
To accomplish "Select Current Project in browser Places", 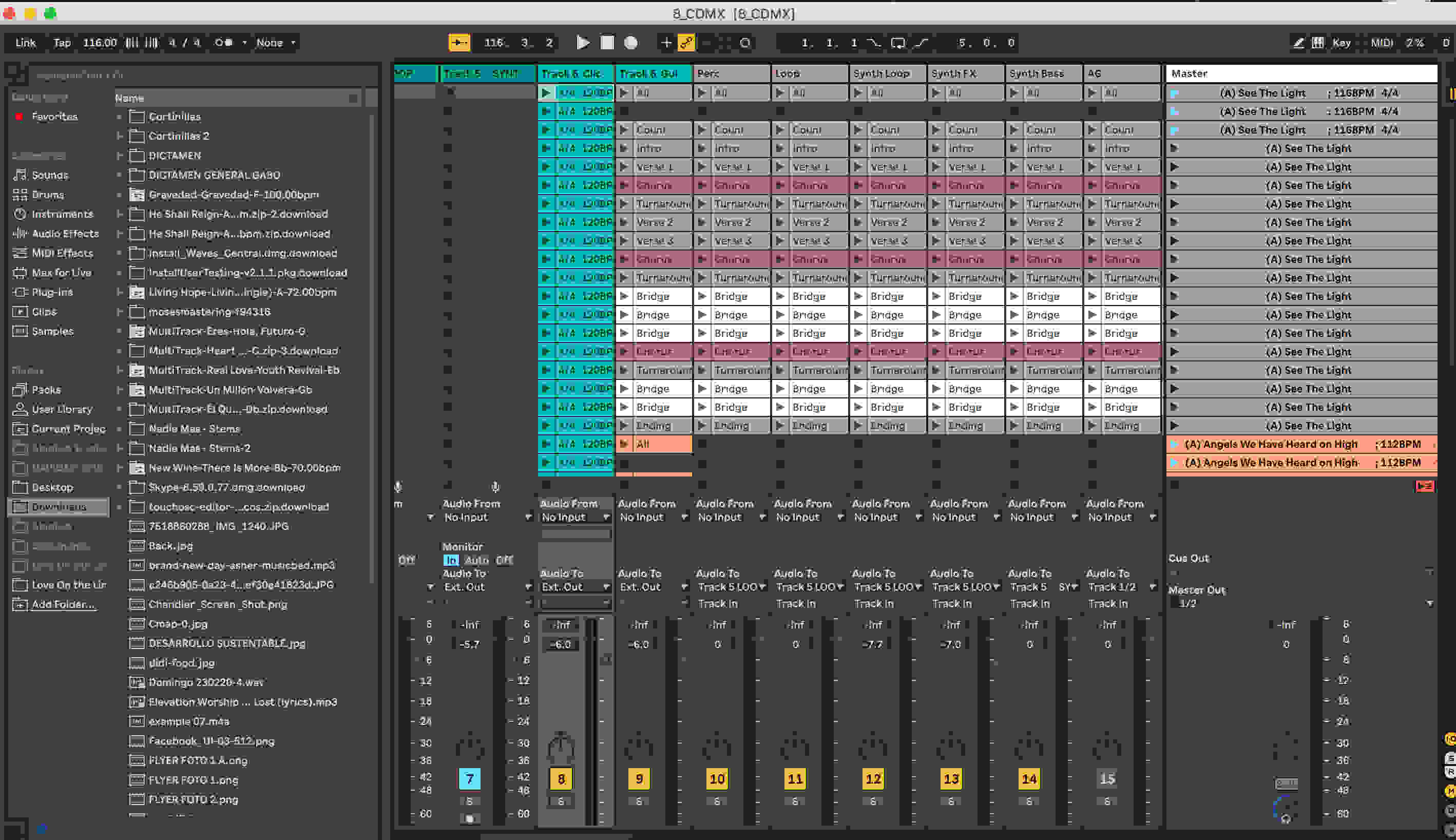I will point(60,429).
